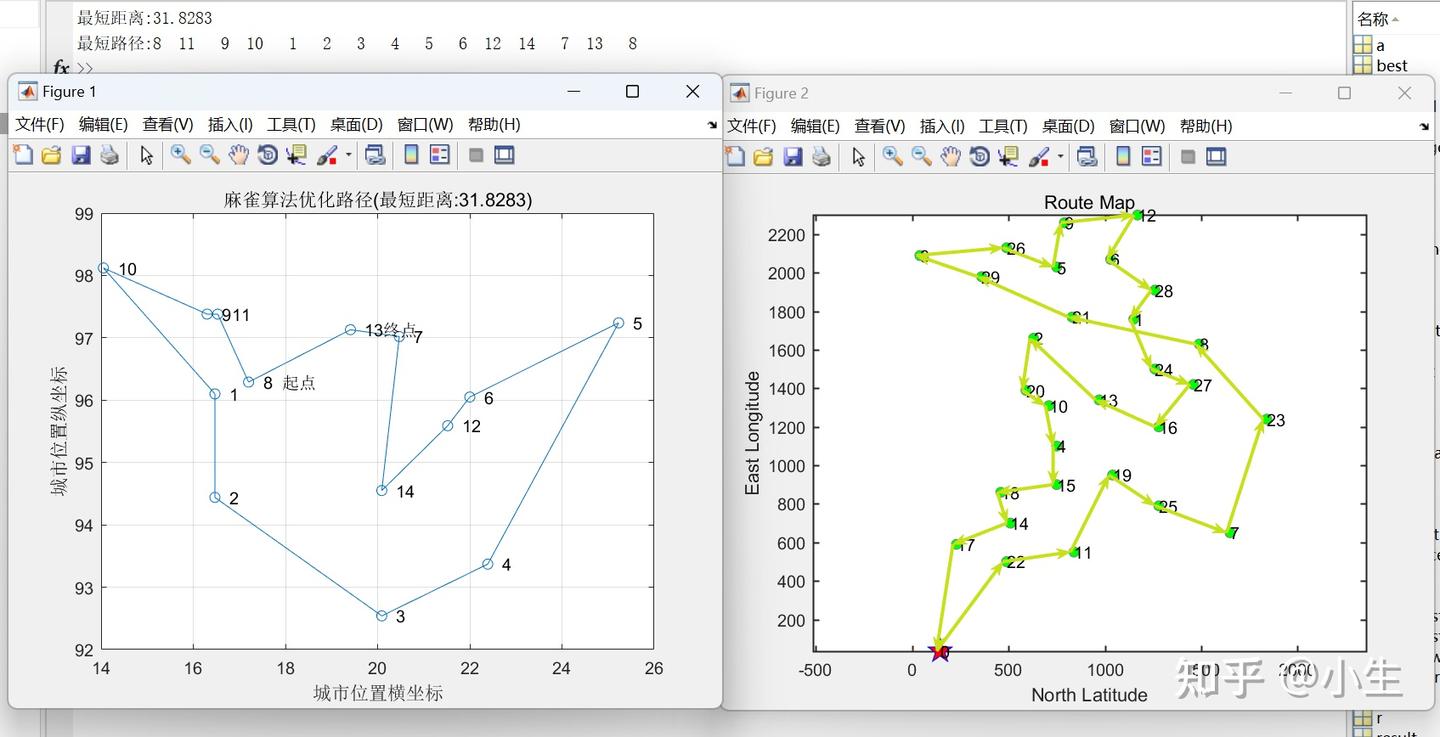Click Show Plot Tools button in Figure 2
This screenshot has width=1440, height=737.
pos(1216,156)
